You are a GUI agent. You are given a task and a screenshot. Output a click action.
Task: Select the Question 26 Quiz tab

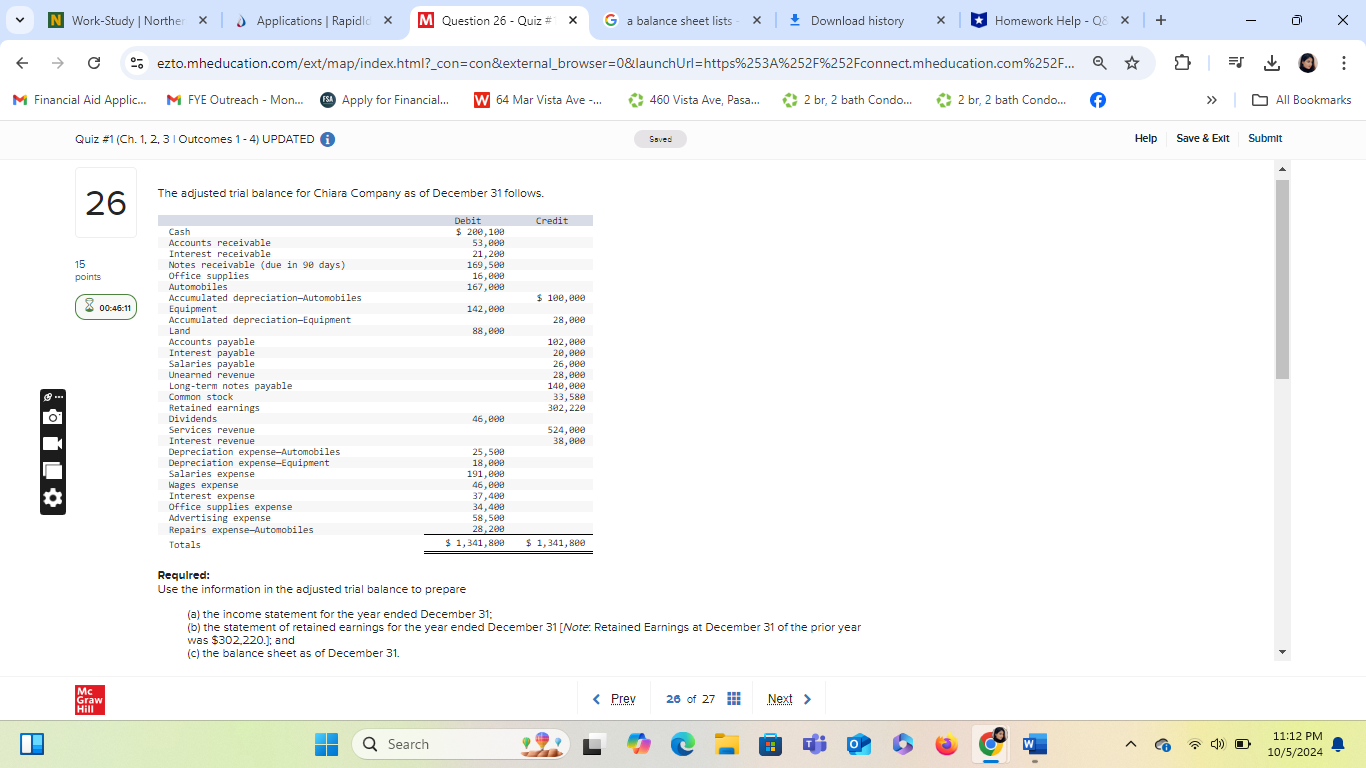(x=498, y=21)
